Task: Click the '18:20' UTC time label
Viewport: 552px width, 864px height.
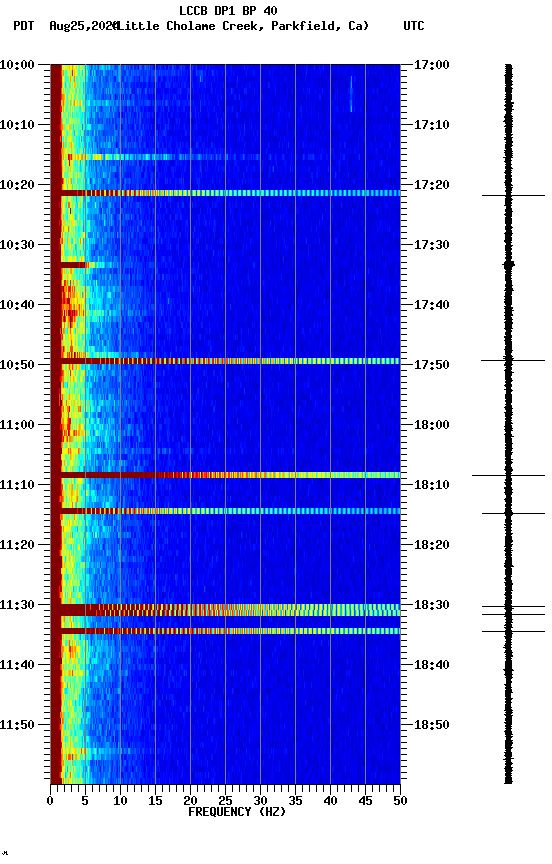Action: (431, 545)
